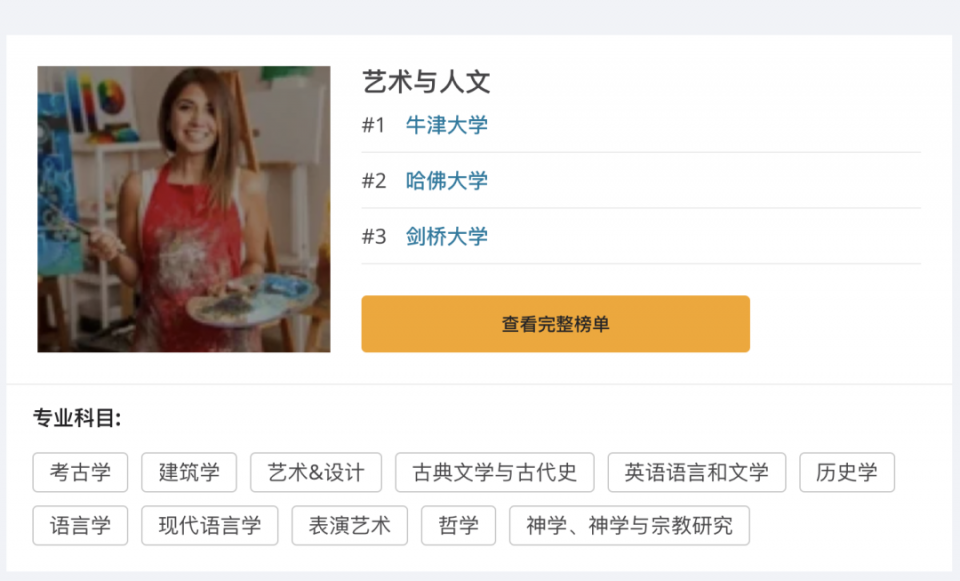Viewport: 960px width, 581px height.
Task: Click the #1 rank number
Action: 373,125
